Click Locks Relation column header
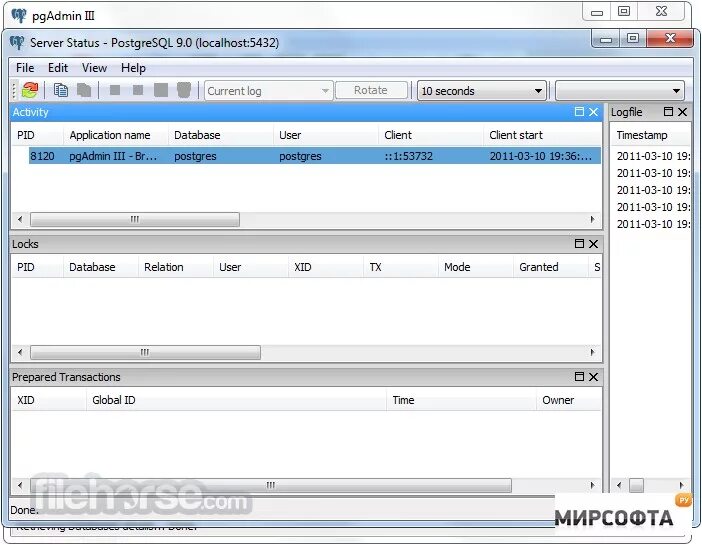This screenshot has height=545, width=702. click(176, 267)
